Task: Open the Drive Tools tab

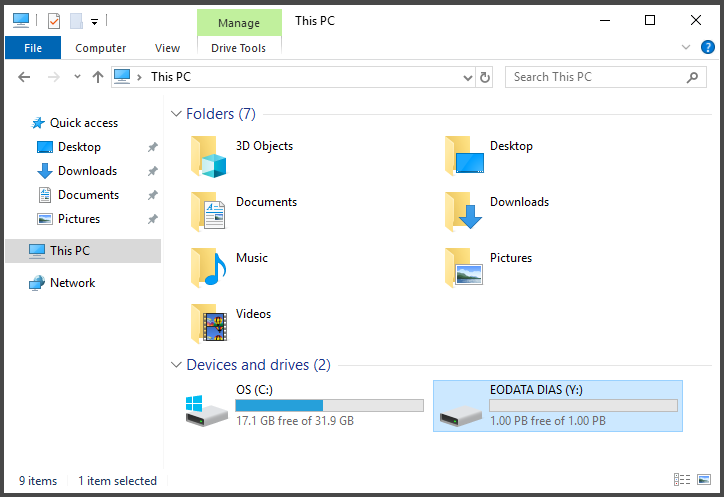Action: pos(239,48)
